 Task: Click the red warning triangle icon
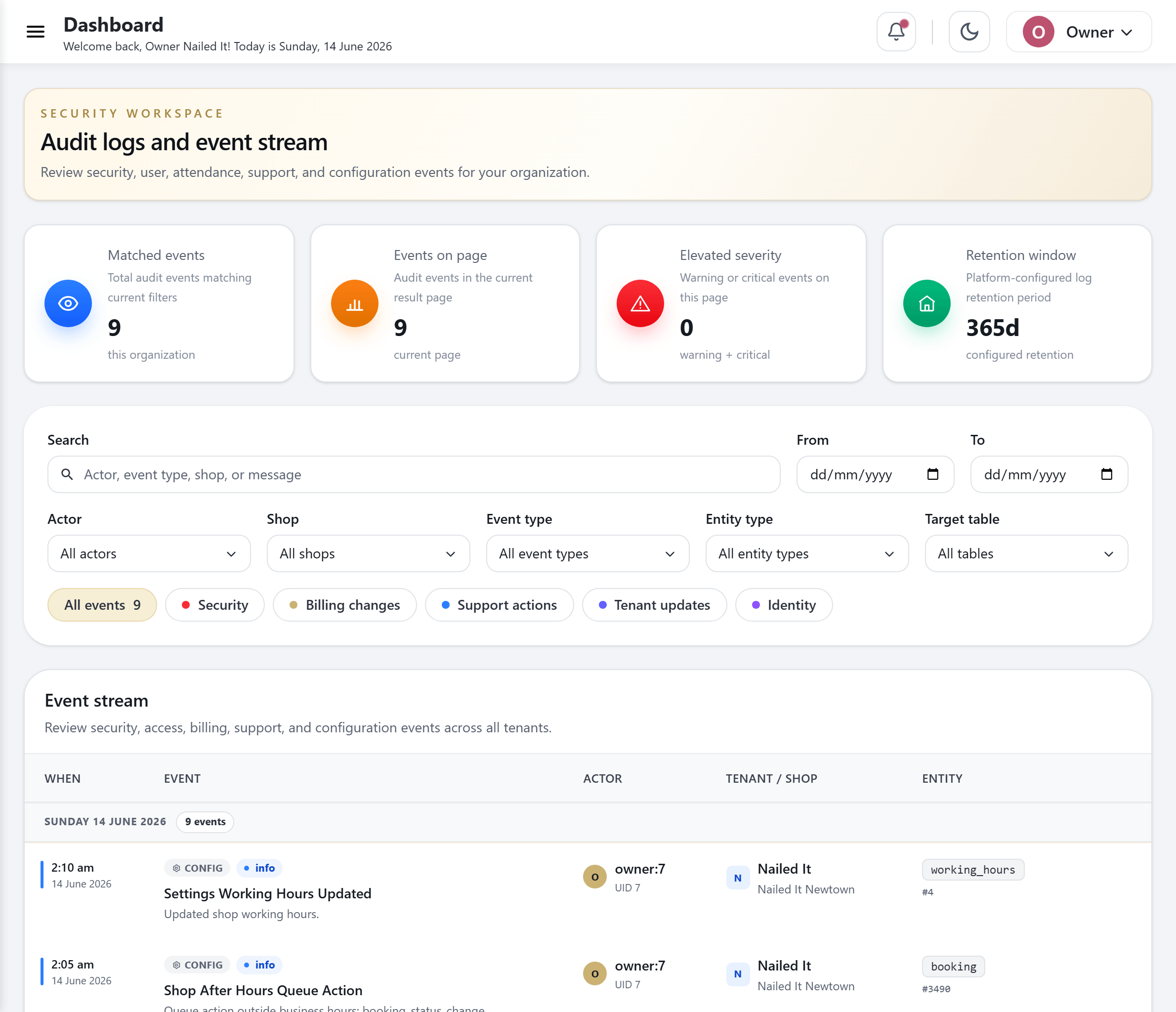(x=640, y=303)
